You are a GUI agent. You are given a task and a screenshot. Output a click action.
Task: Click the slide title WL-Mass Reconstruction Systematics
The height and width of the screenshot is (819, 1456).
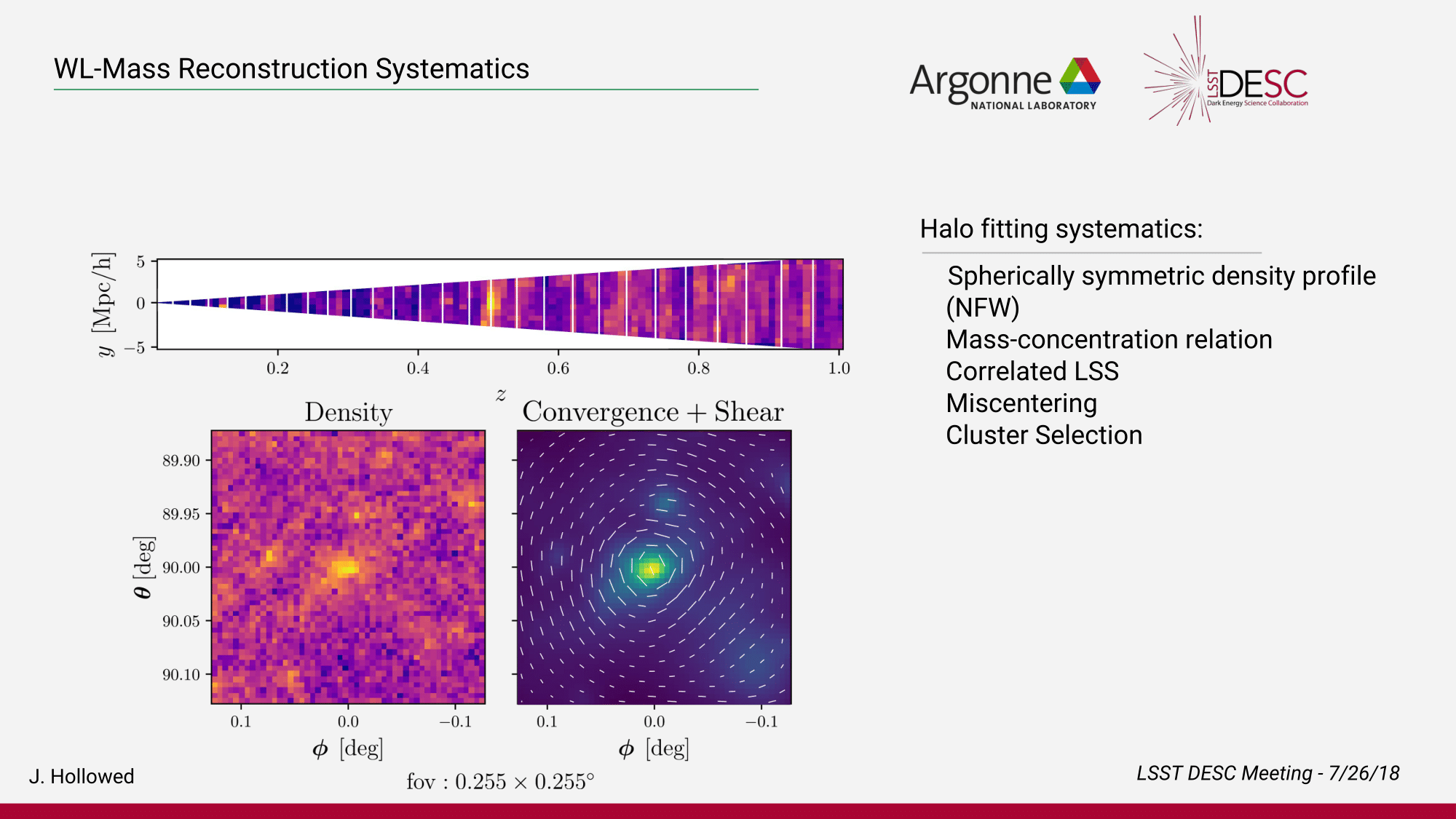pos(291,69)
